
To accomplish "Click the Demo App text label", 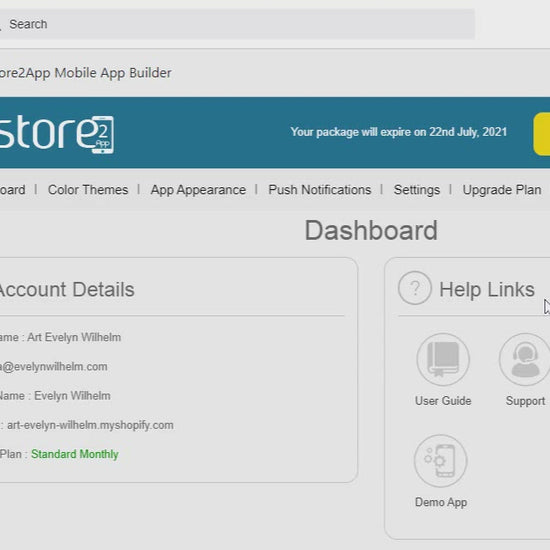I will coord(441,502).
